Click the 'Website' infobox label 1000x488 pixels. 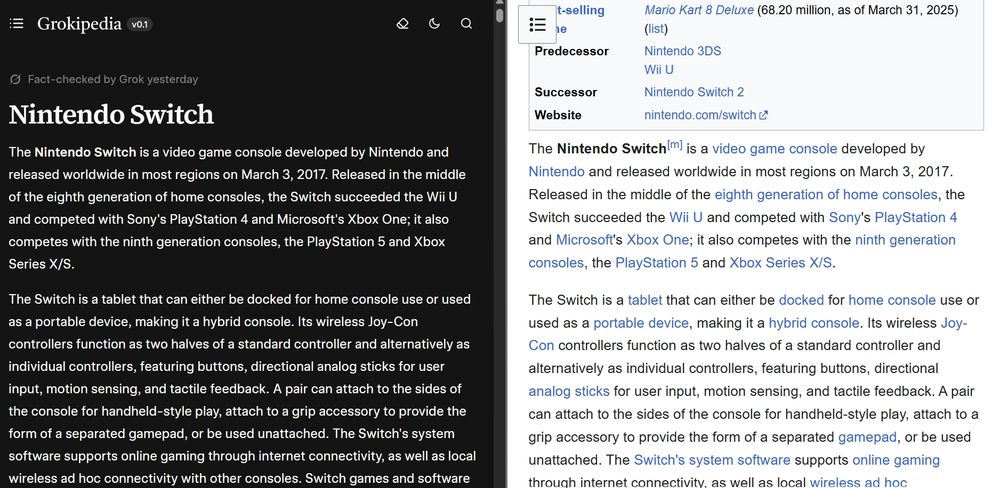tap(558, 115)
